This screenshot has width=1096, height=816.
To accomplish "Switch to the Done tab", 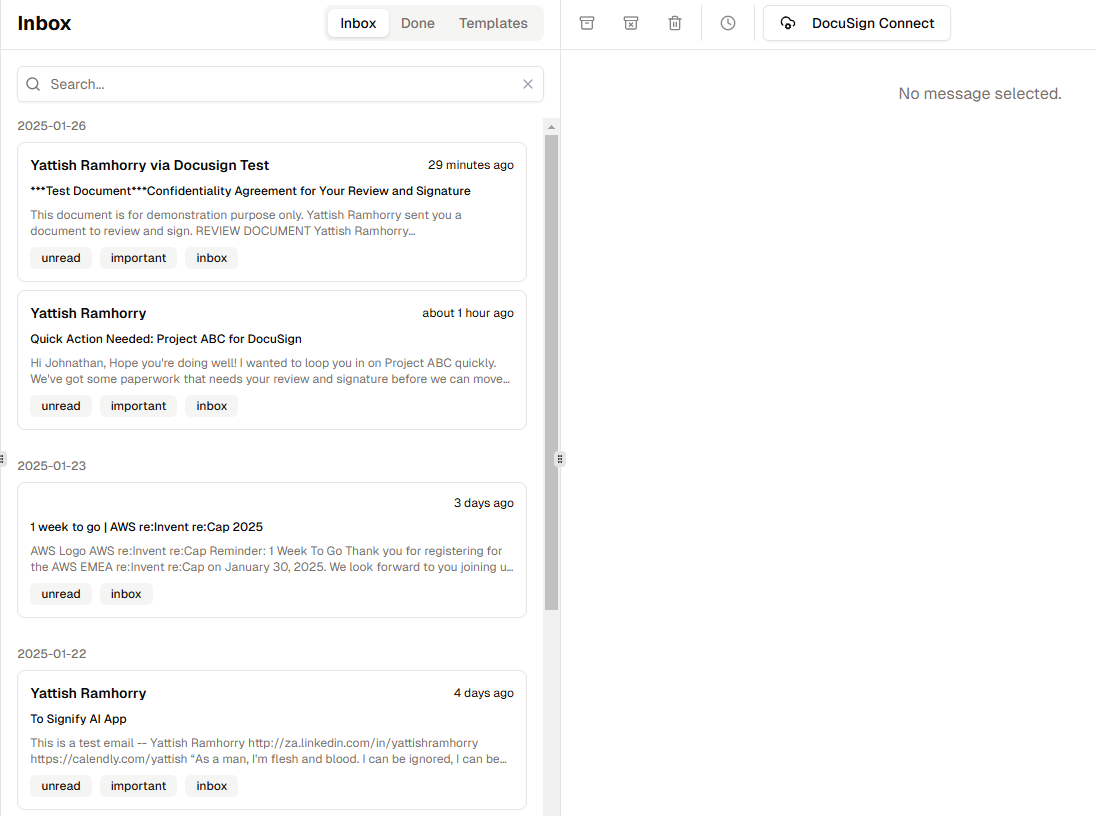I will 417,23.
